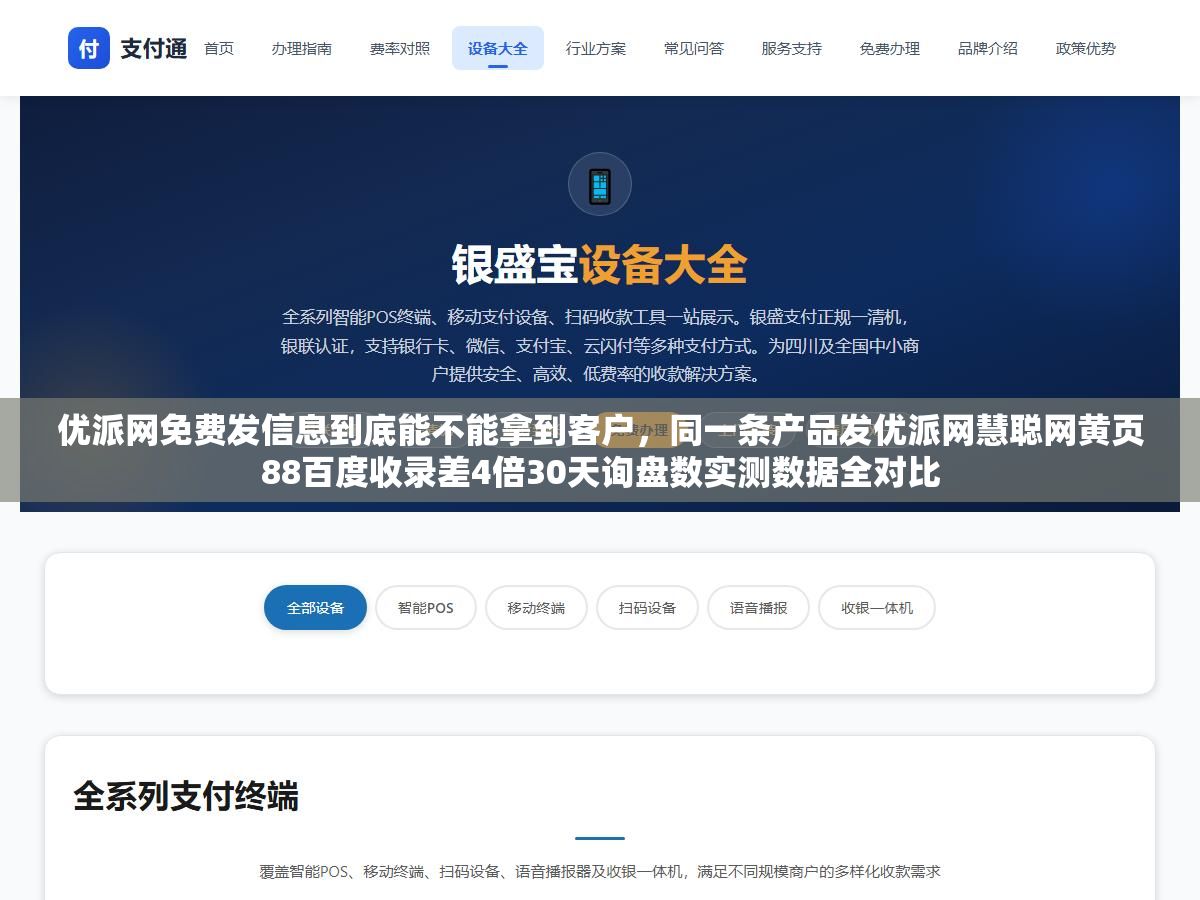Image resolution: width=1200 pixels, height=900 pixels.
Task: Visit the 品牌介绍 page
Action: (988, 48)
